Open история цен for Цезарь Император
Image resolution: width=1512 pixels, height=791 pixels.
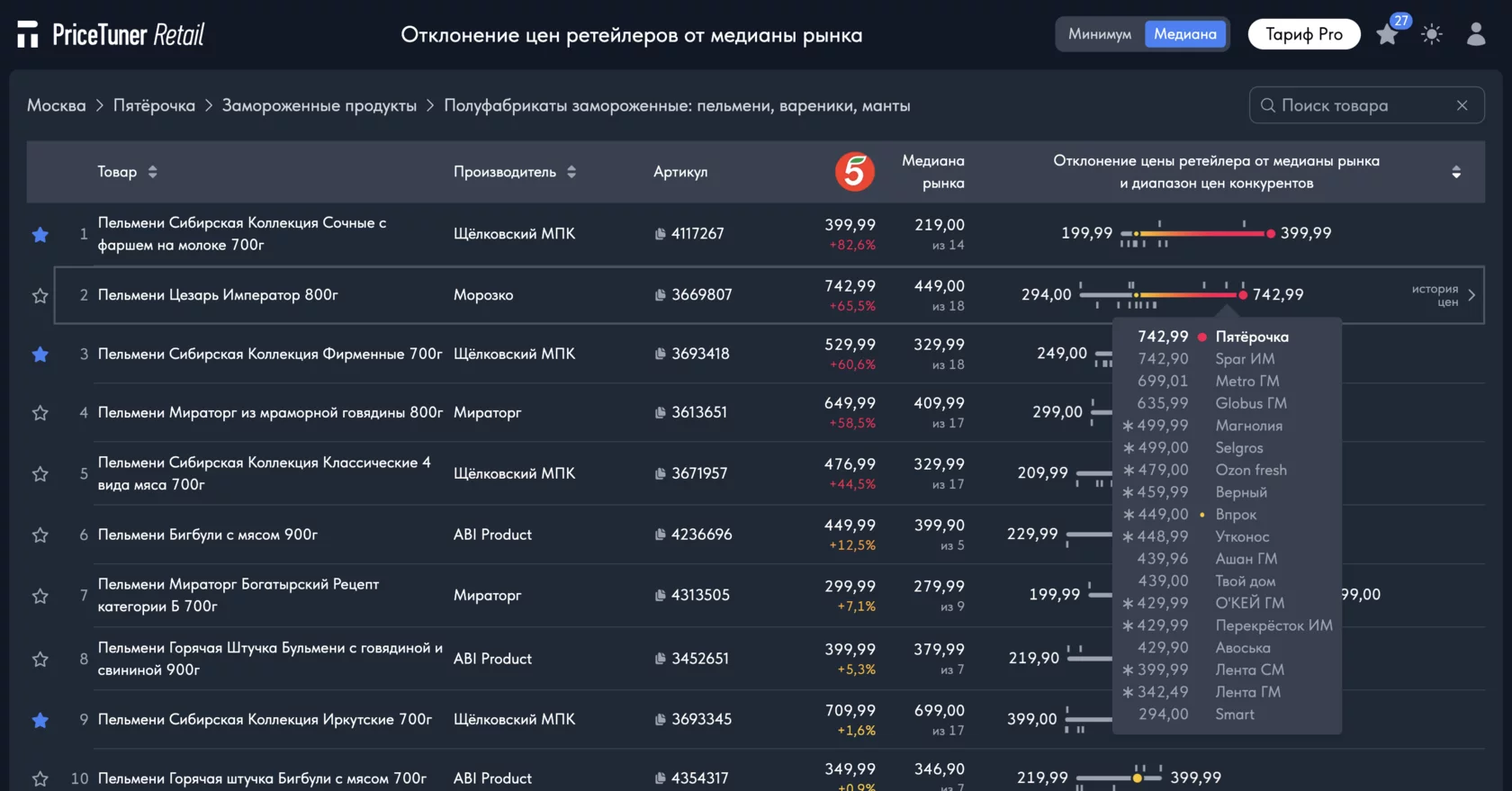tap(1443, 295)
